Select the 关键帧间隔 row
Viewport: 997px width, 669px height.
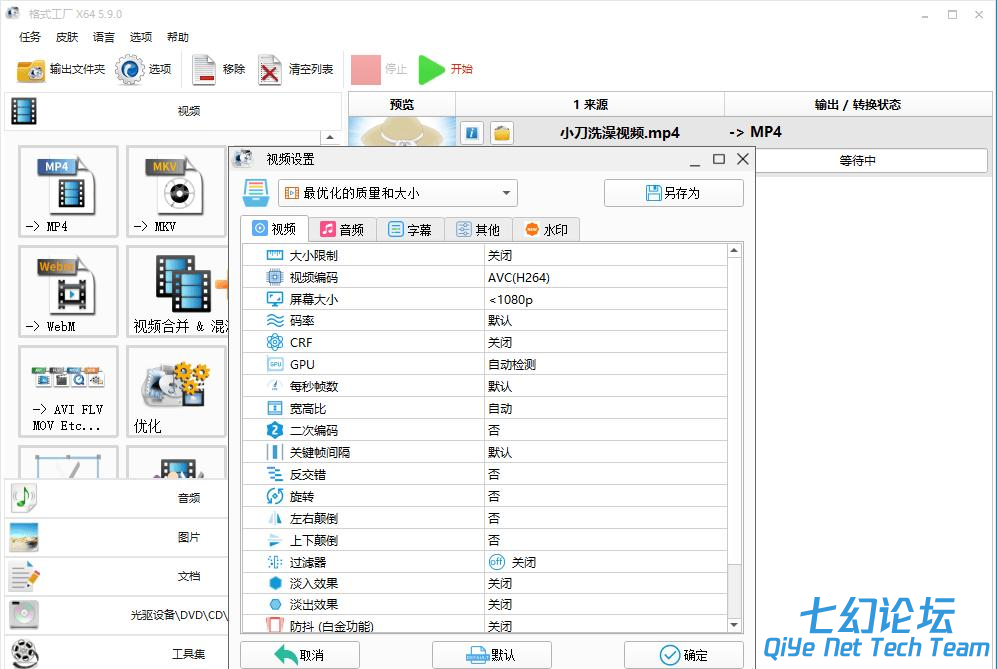pyautogui.click(x=485, y=452)
